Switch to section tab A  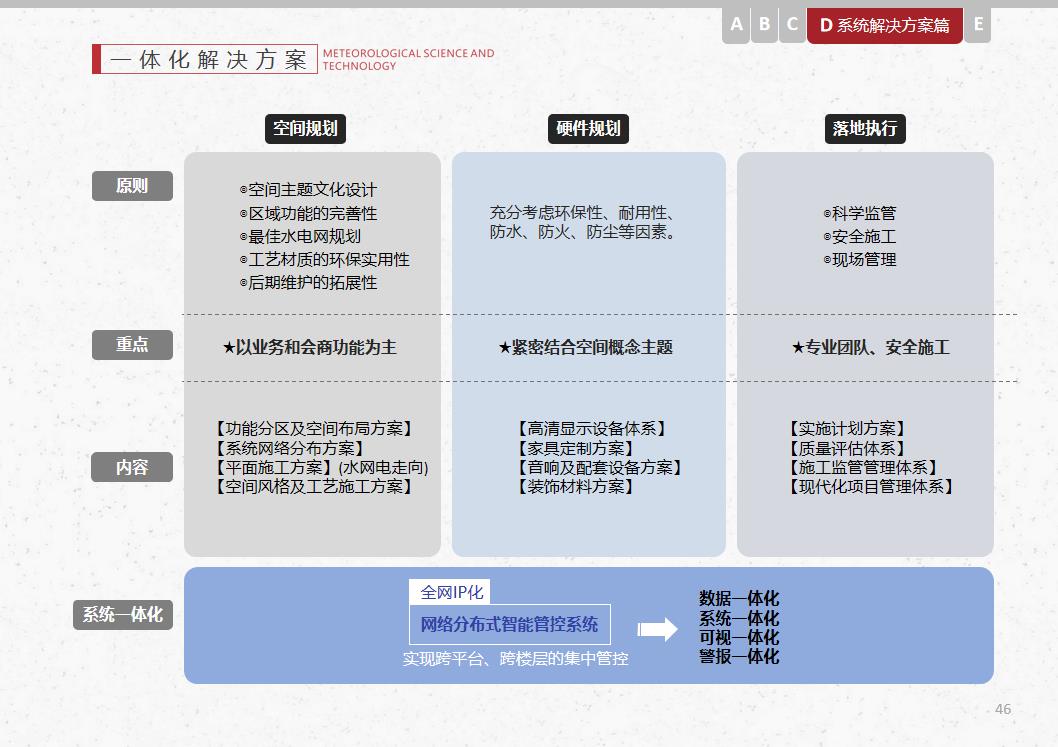(736, 26)
